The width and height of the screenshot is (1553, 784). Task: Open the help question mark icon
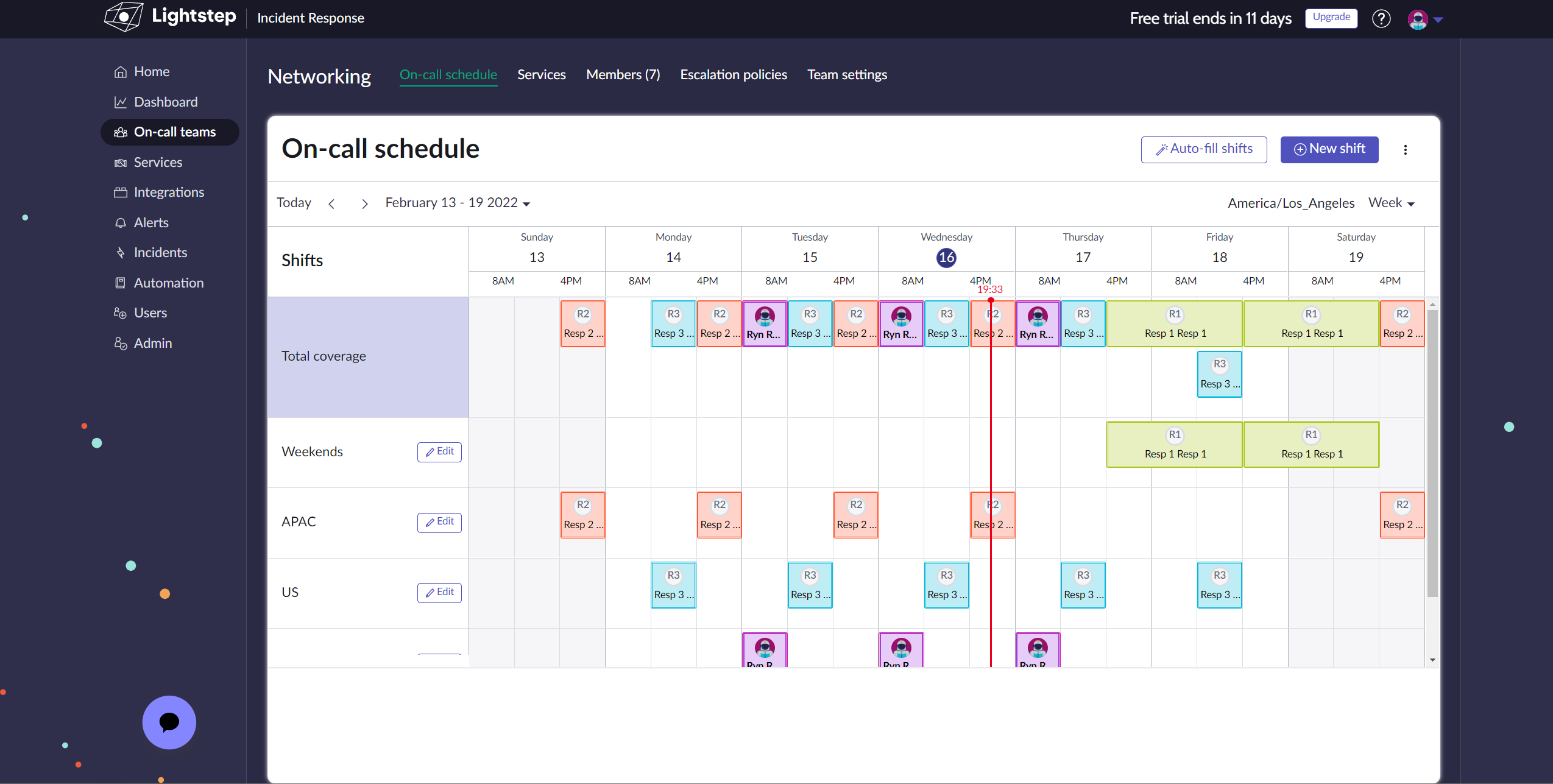tap(1381, 19)
